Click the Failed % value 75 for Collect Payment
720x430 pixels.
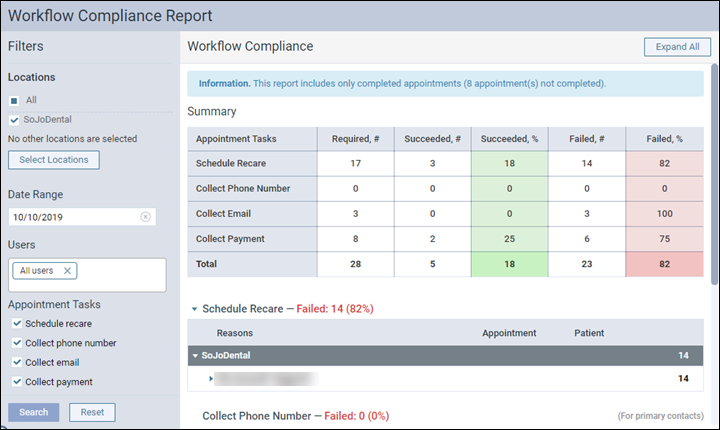point(664,239)
